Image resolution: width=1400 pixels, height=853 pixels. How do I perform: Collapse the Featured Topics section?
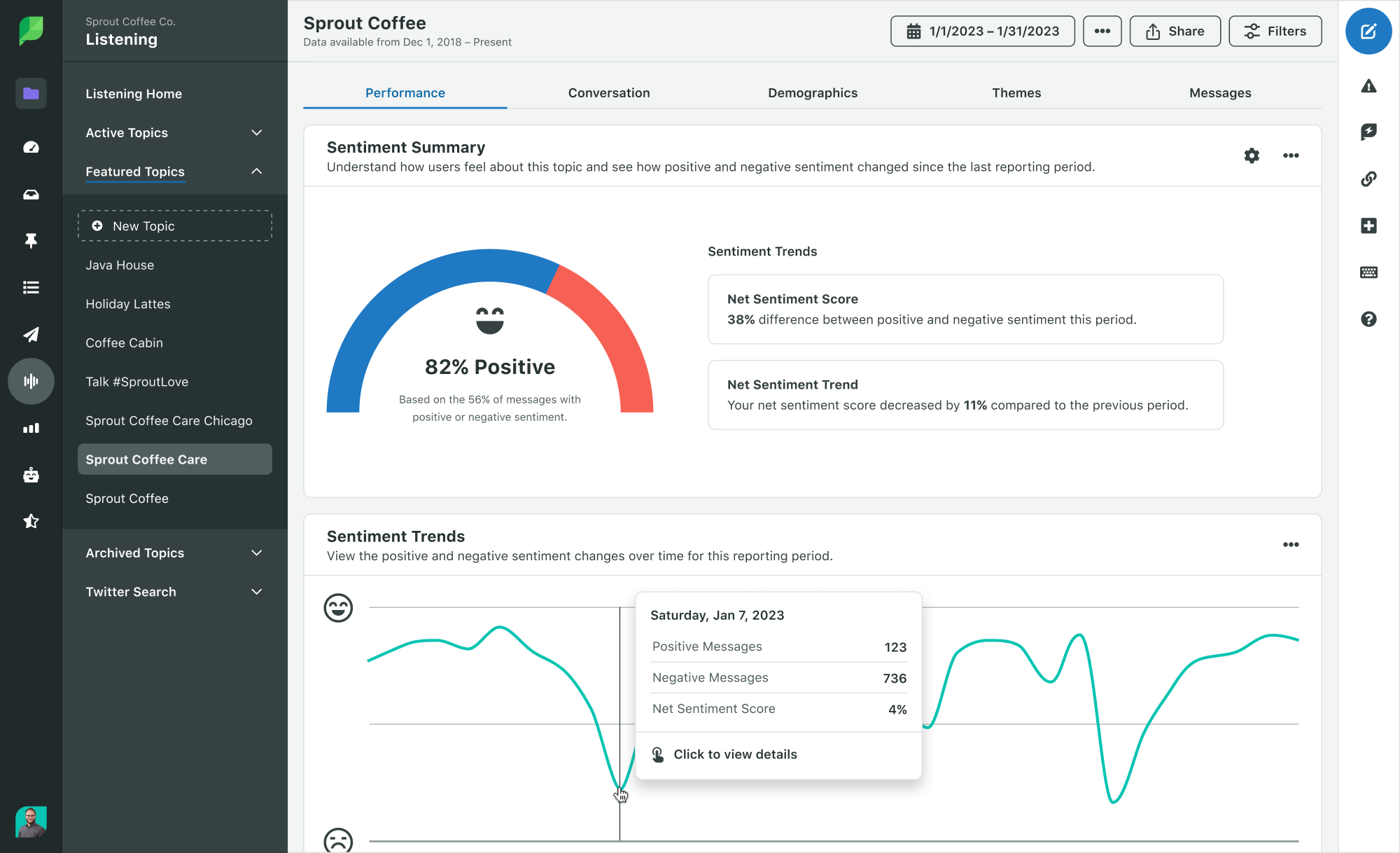255,171
